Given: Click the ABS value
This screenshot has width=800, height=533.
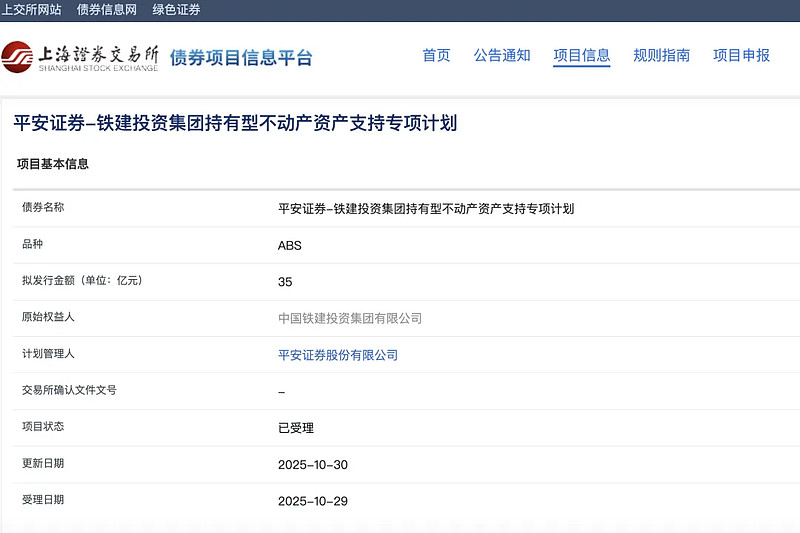Looking at the screenshot, I should pyautogui.click(x=290, y=245).
